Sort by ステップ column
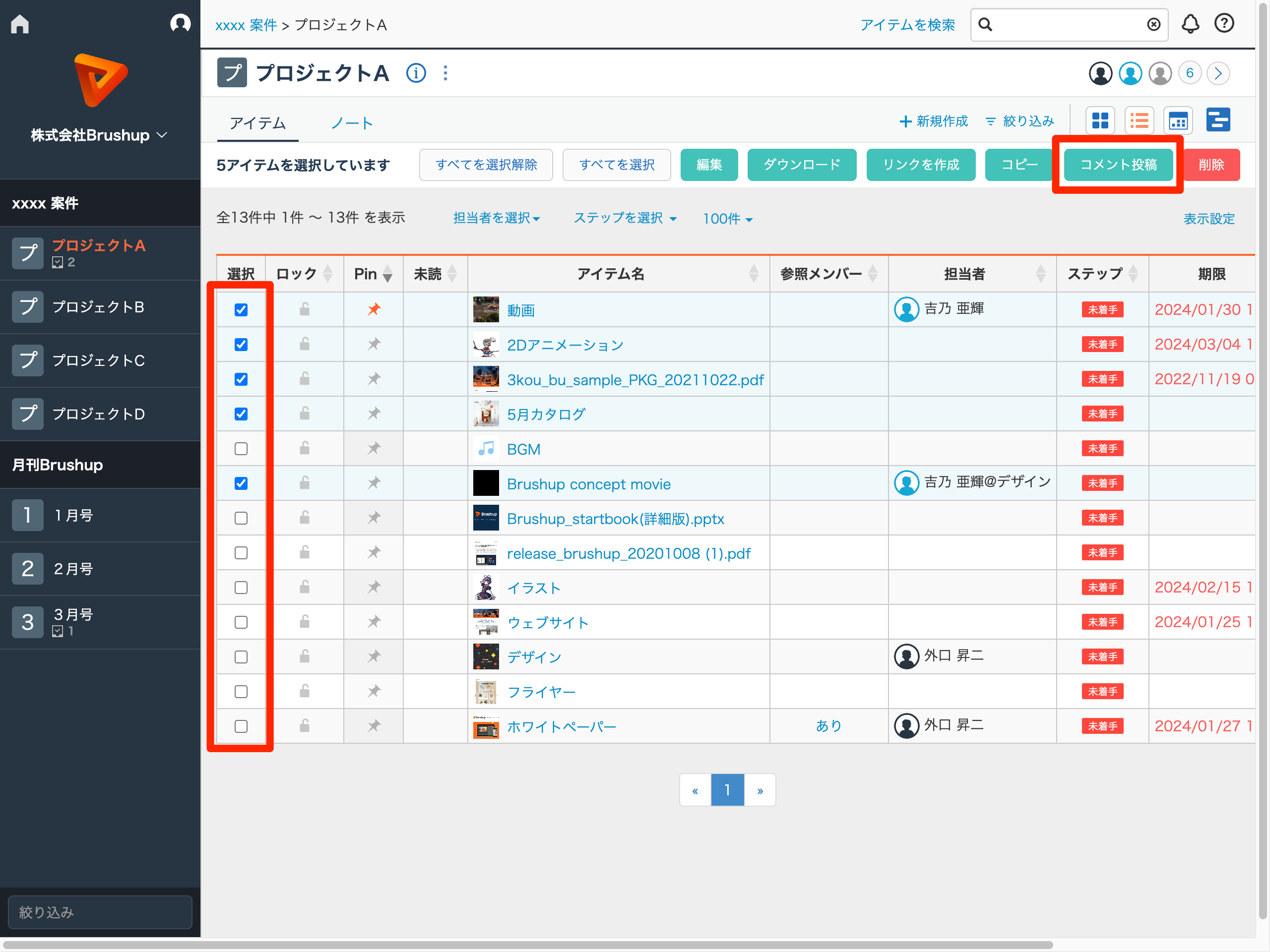The image size is (1270, 952). pos(1133,274)
